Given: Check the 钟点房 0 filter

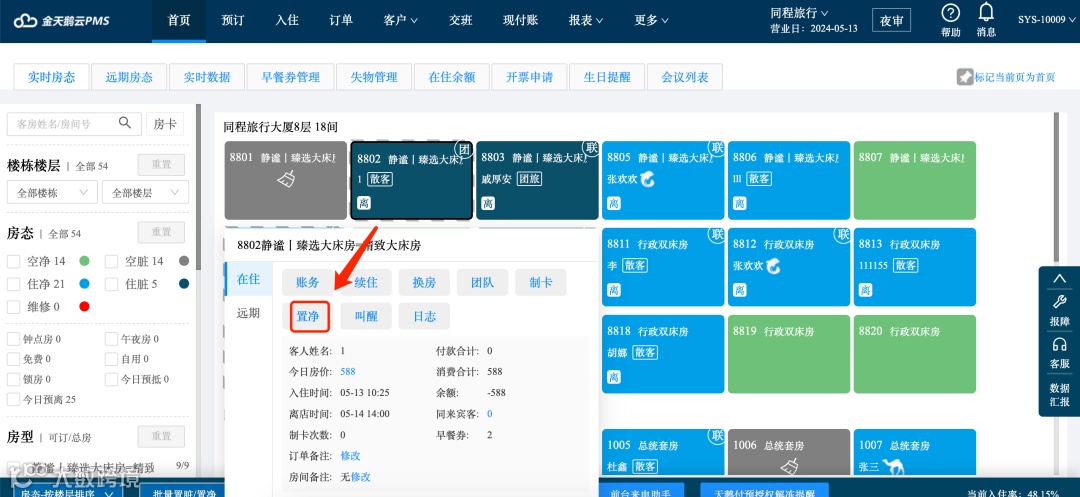Looking at the screenshot, I should [x=13, y=339].
